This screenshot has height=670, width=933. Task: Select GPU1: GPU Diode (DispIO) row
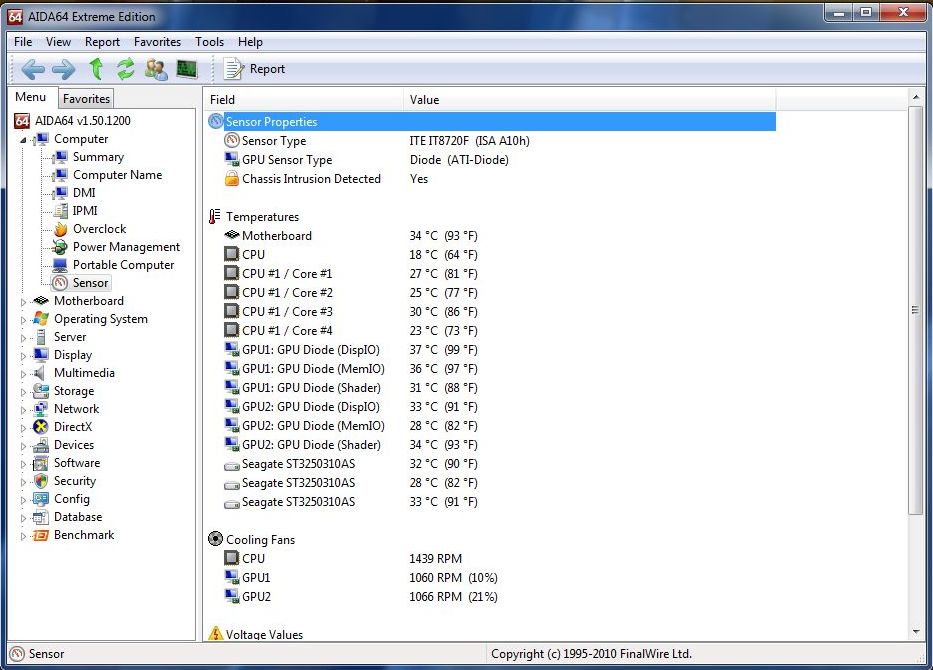click(x=491, y=350)
